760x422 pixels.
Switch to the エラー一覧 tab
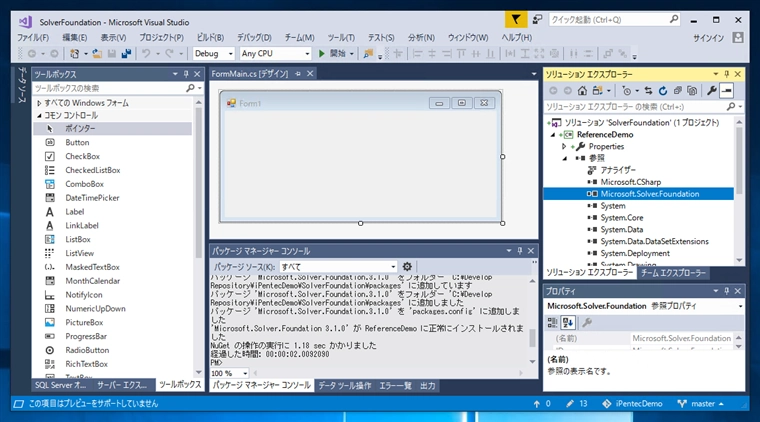[395, 386]
